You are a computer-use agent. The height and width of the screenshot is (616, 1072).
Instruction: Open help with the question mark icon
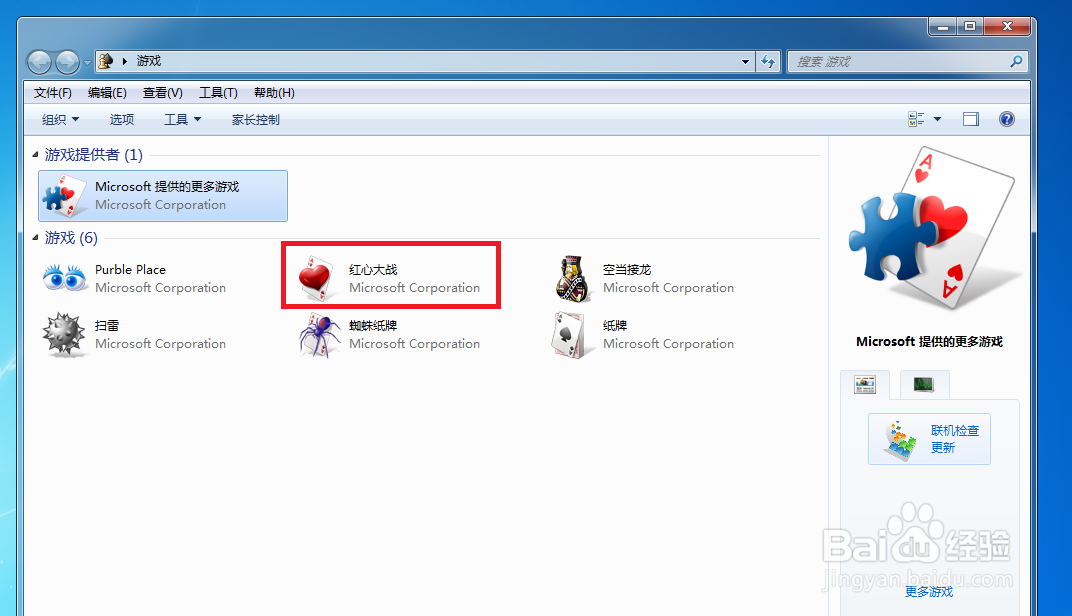click(x=1006, y=119)
